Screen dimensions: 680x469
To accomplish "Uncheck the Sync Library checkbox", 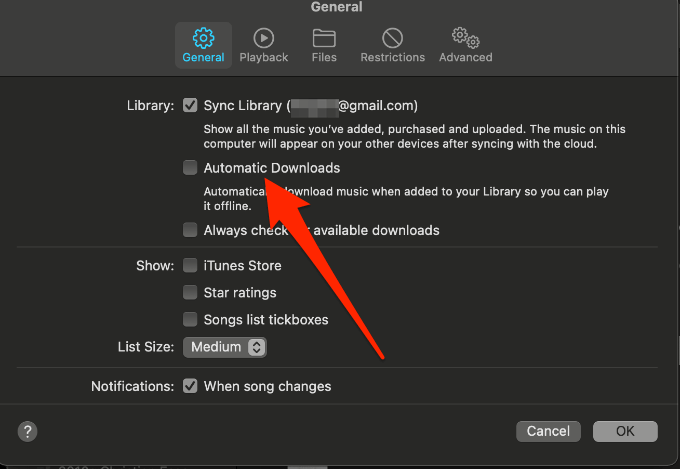I will [x=190, y=105].
